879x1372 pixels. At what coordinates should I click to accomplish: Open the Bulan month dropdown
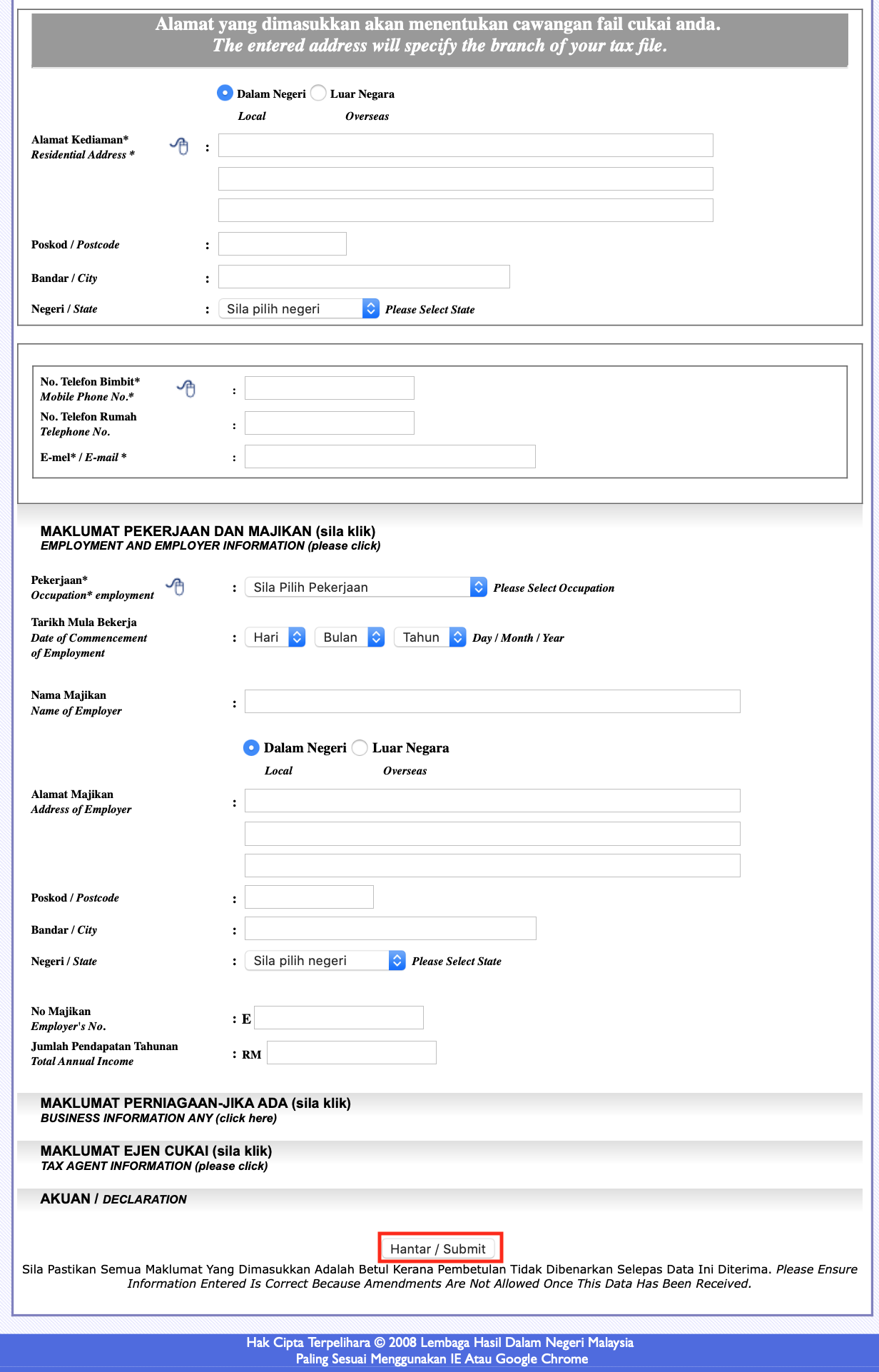pyautogui.click(x=350, y=637)
